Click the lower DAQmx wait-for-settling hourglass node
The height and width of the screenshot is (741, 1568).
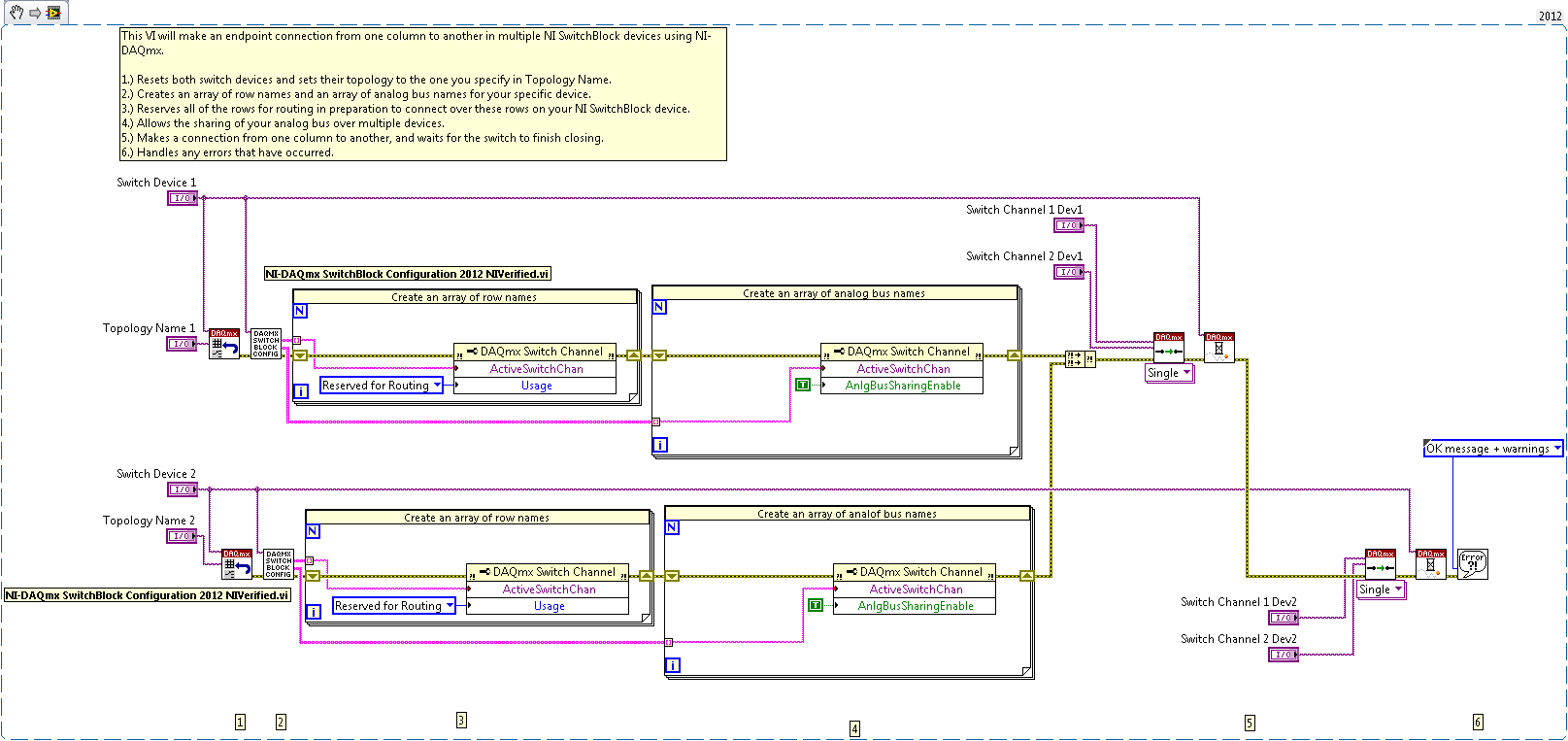pos(1431,564)
